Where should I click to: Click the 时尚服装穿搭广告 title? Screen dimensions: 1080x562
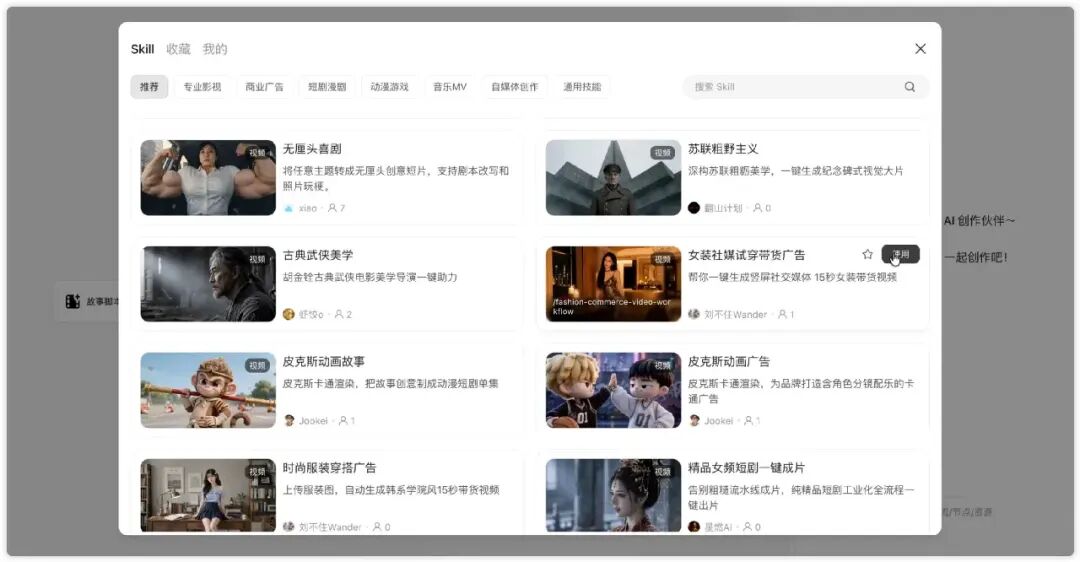point(329,468)
